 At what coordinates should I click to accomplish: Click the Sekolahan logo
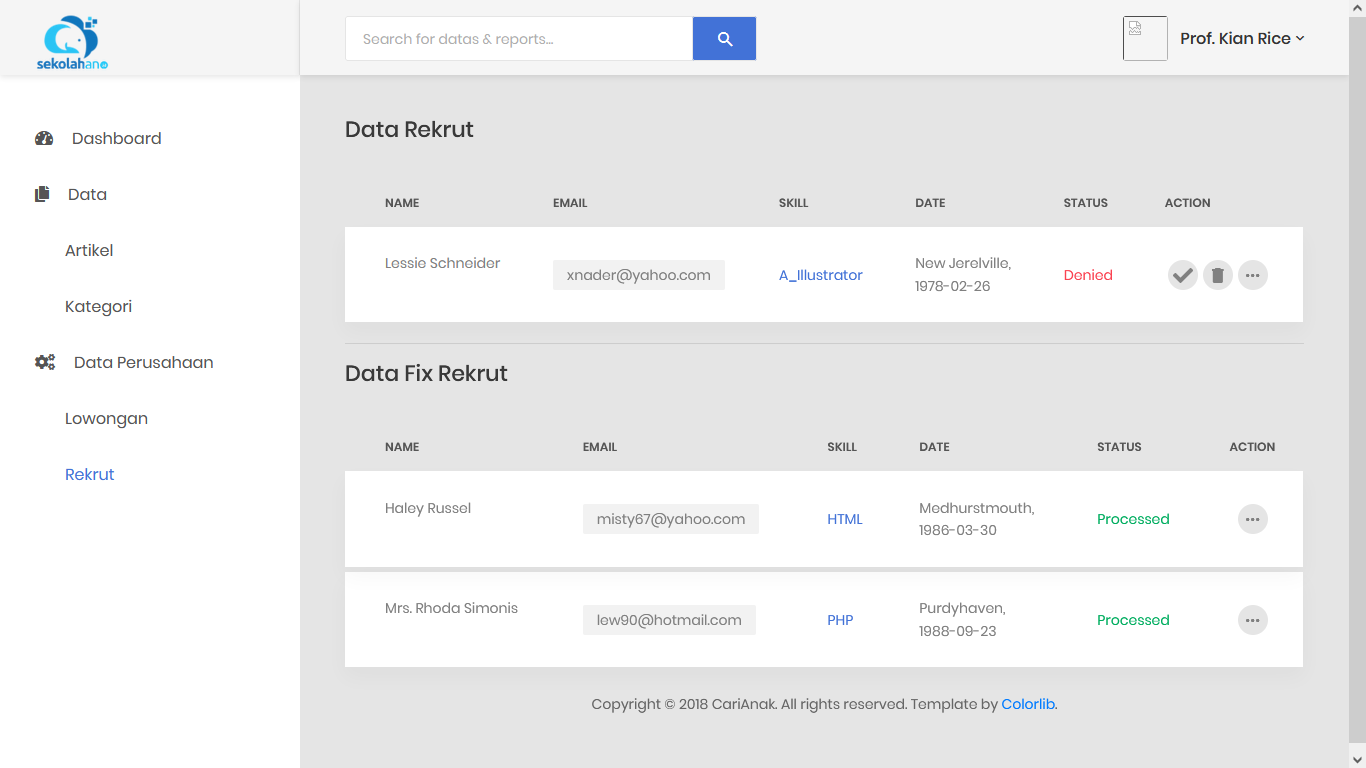72,43
